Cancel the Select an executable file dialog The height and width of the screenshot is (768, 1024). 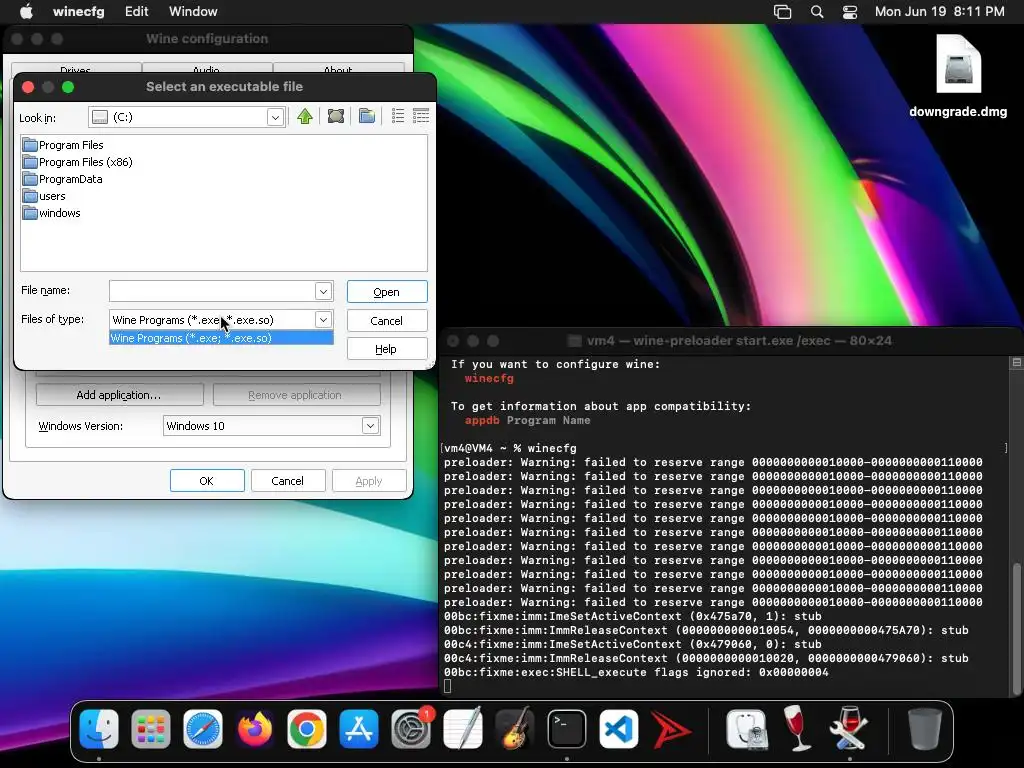[387, 321]
